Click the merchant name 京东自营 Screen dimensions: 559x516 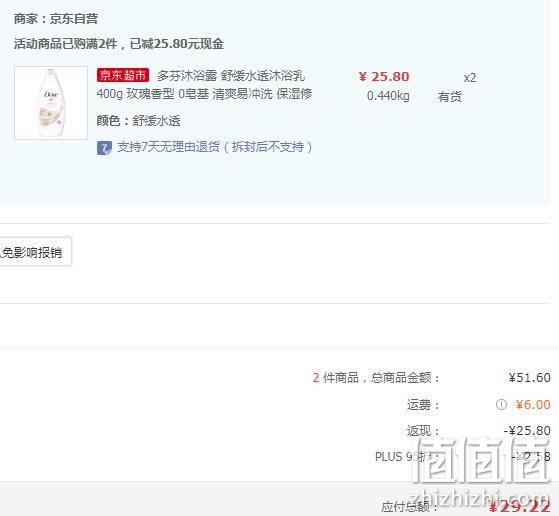click(x=74, y=19)
